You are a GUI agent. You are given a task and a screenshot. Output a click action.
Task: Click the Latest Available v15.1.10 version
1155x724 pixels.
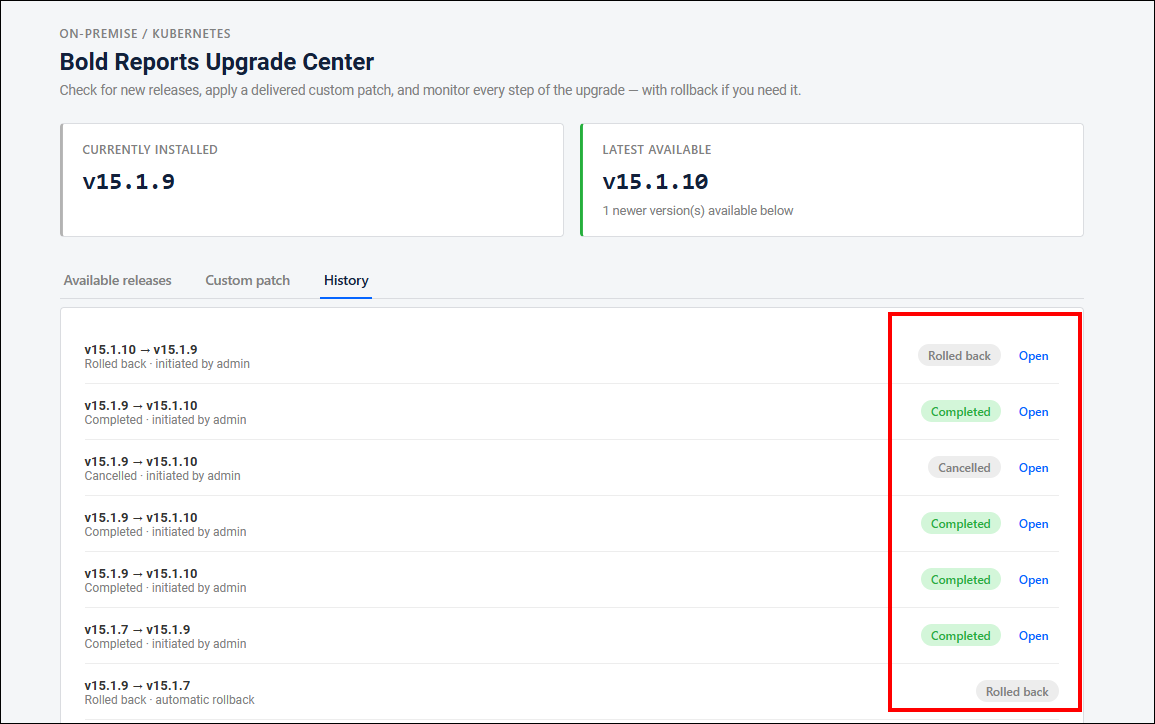pyautogui.click(x=656, y=181)
